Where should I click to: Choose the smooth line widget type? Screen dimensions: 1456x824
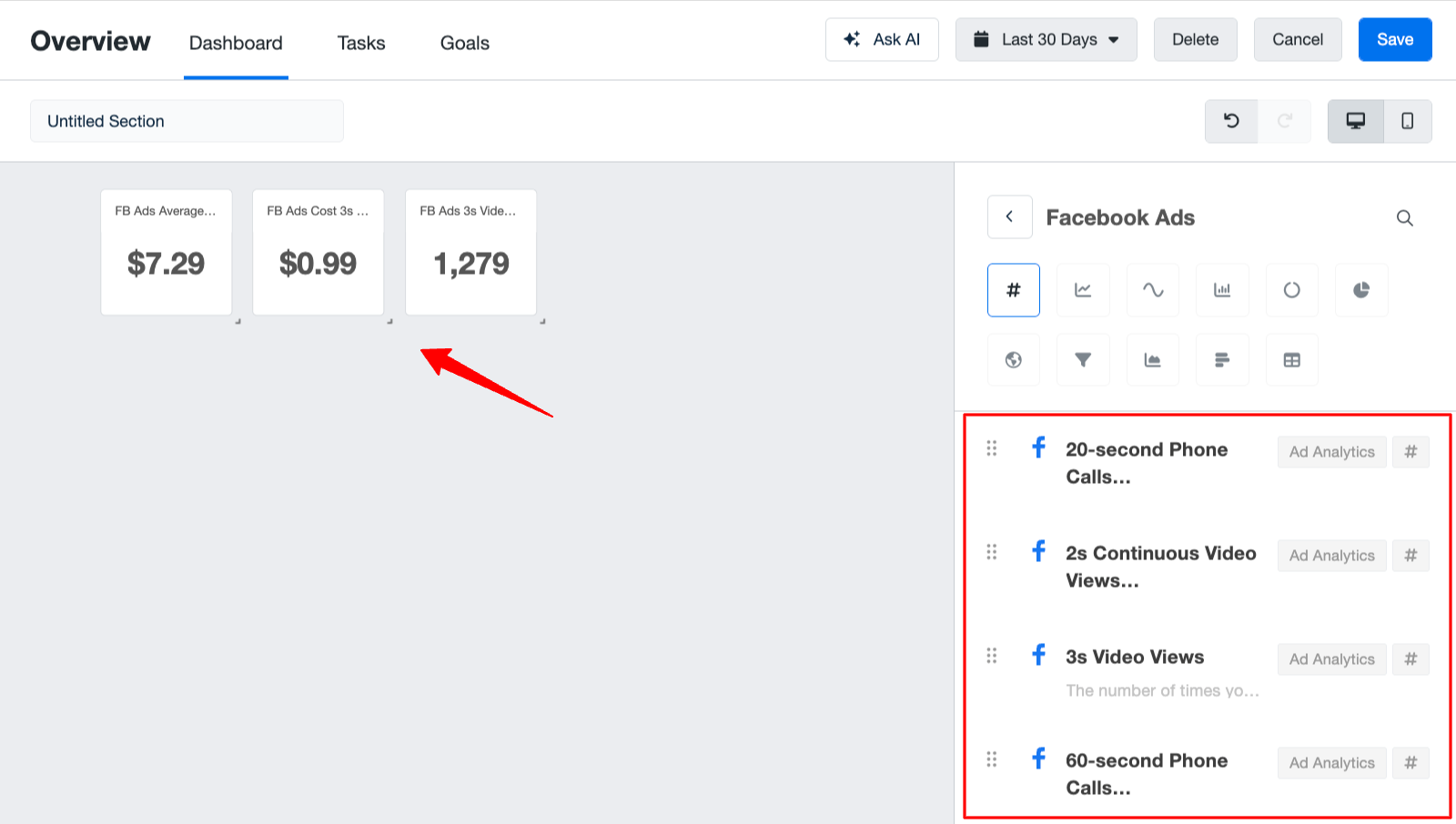click(x=1152, y=290)
